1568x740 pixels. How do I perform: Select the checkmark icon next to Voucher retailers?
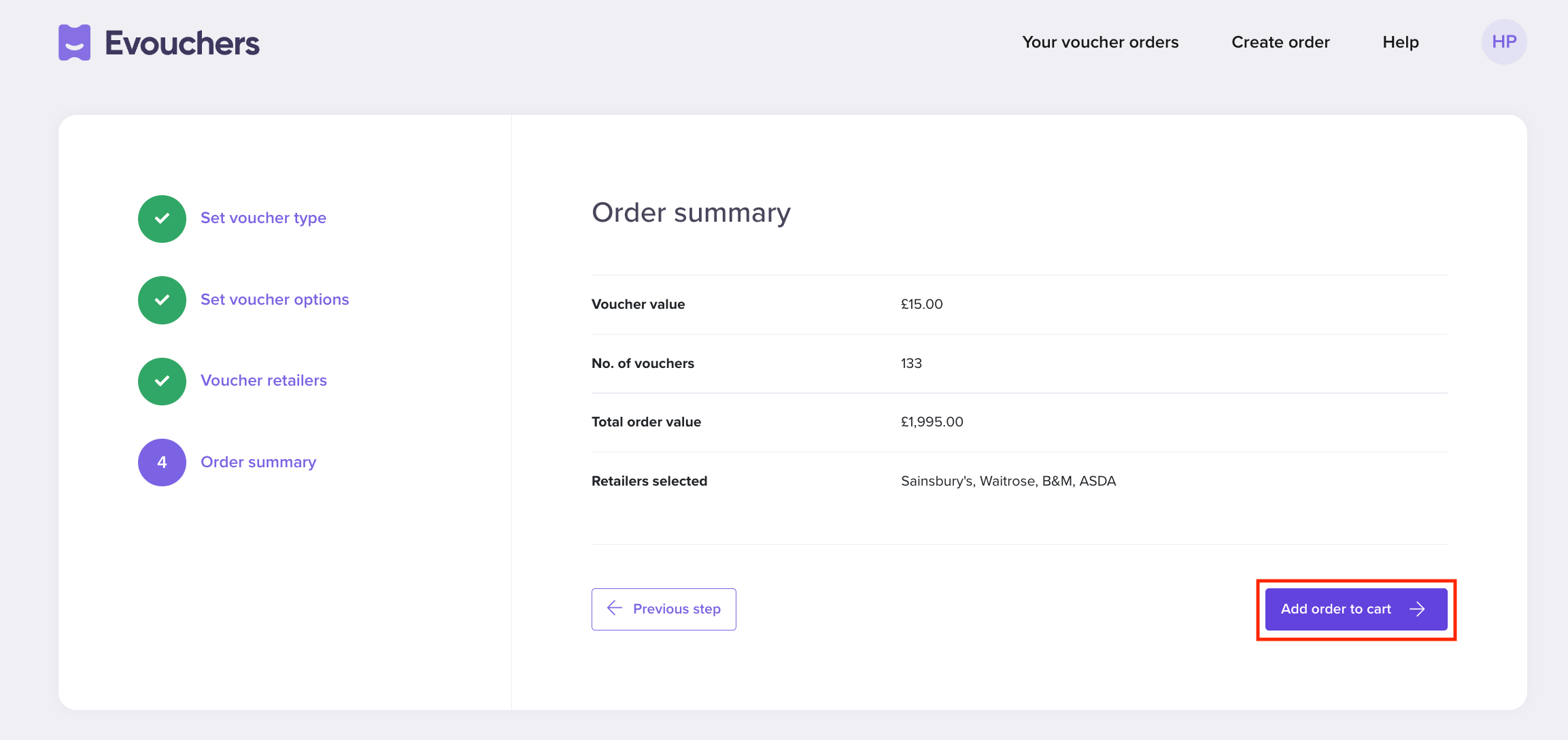pos(162,381)
